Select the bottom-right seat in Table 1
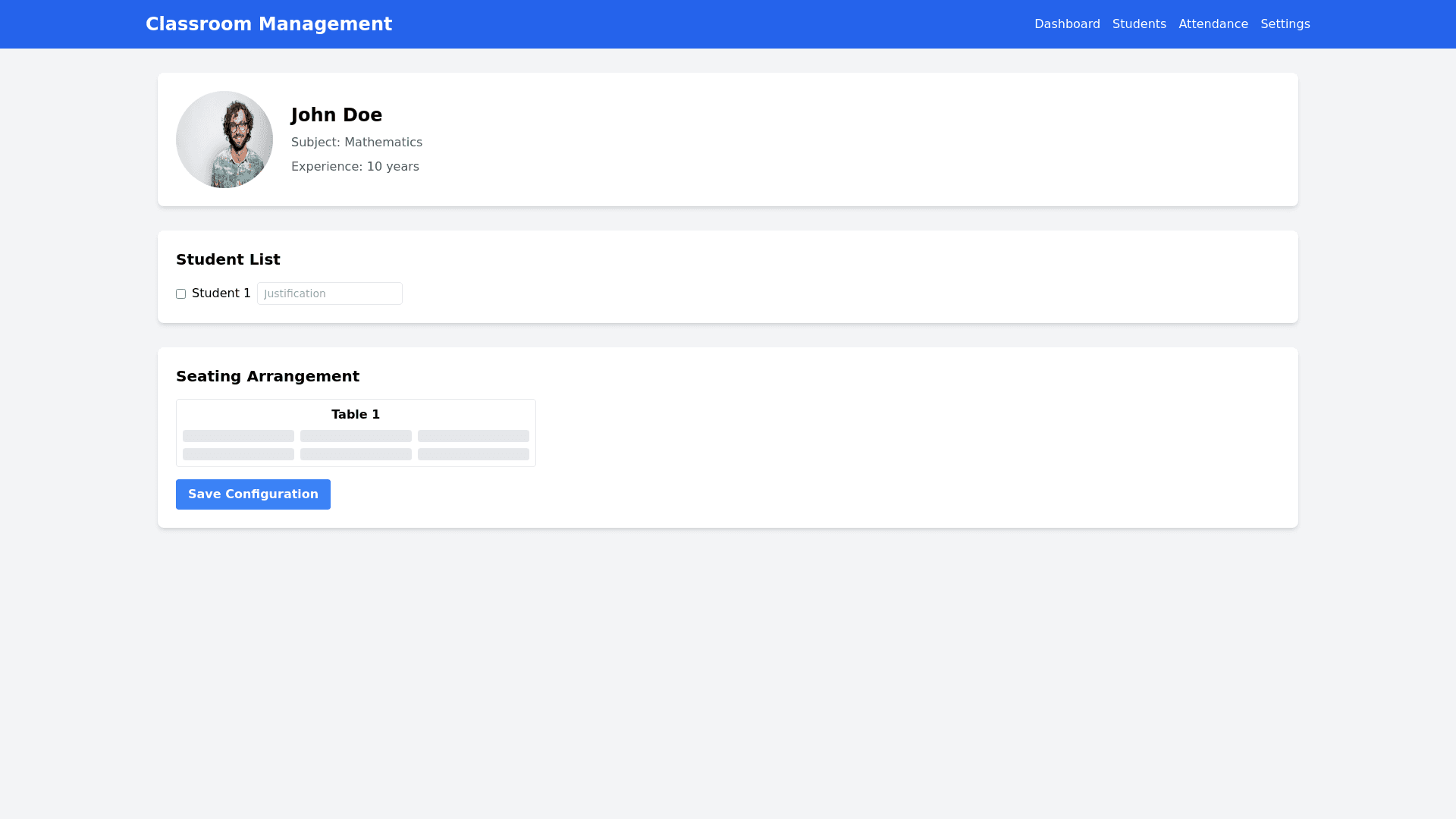 pos(473,454)
